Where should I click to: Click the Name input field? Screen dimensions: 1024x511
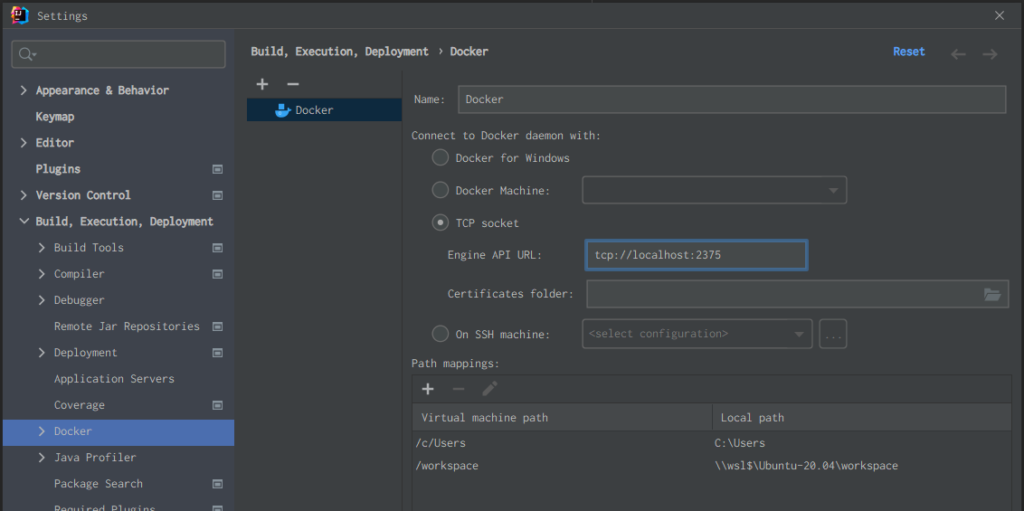[x=731, y=99]
